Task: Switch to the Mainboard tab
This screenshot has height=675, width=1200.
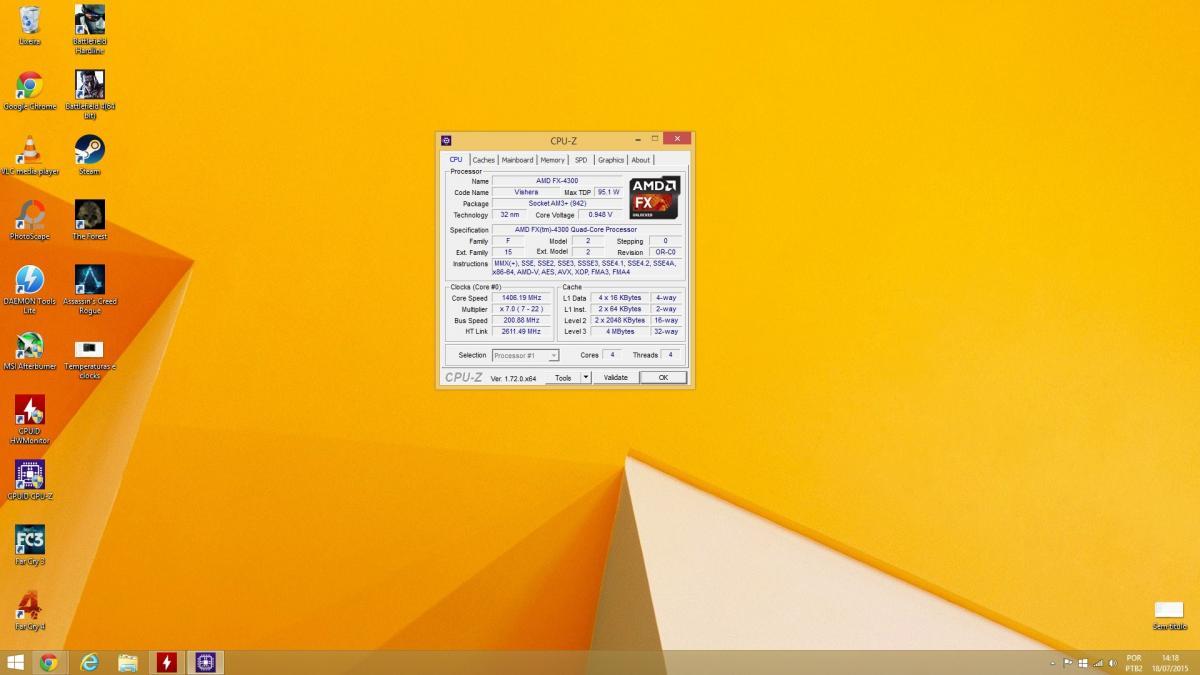Action: (518, 160)
